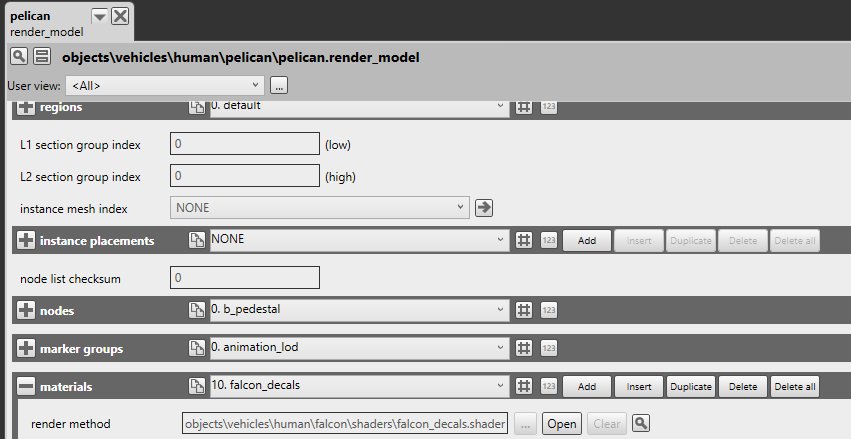Click the copy block icon in nodes row
851x439 pixels.
coord(197,311)
